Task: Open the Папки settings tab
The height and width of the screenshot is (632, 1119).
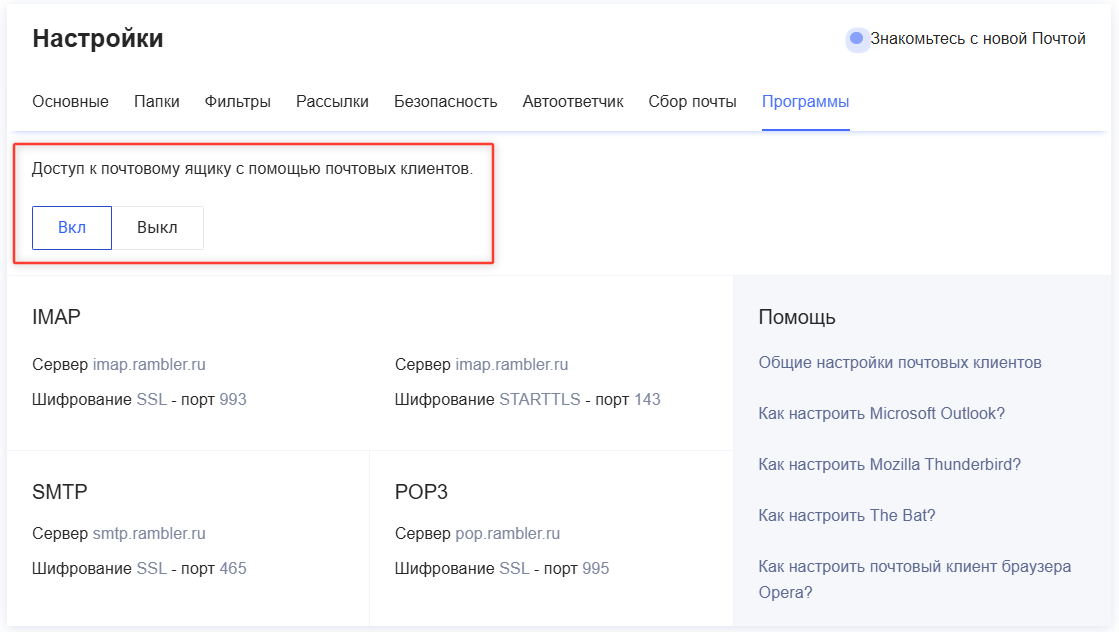Action: click(157, 102)
